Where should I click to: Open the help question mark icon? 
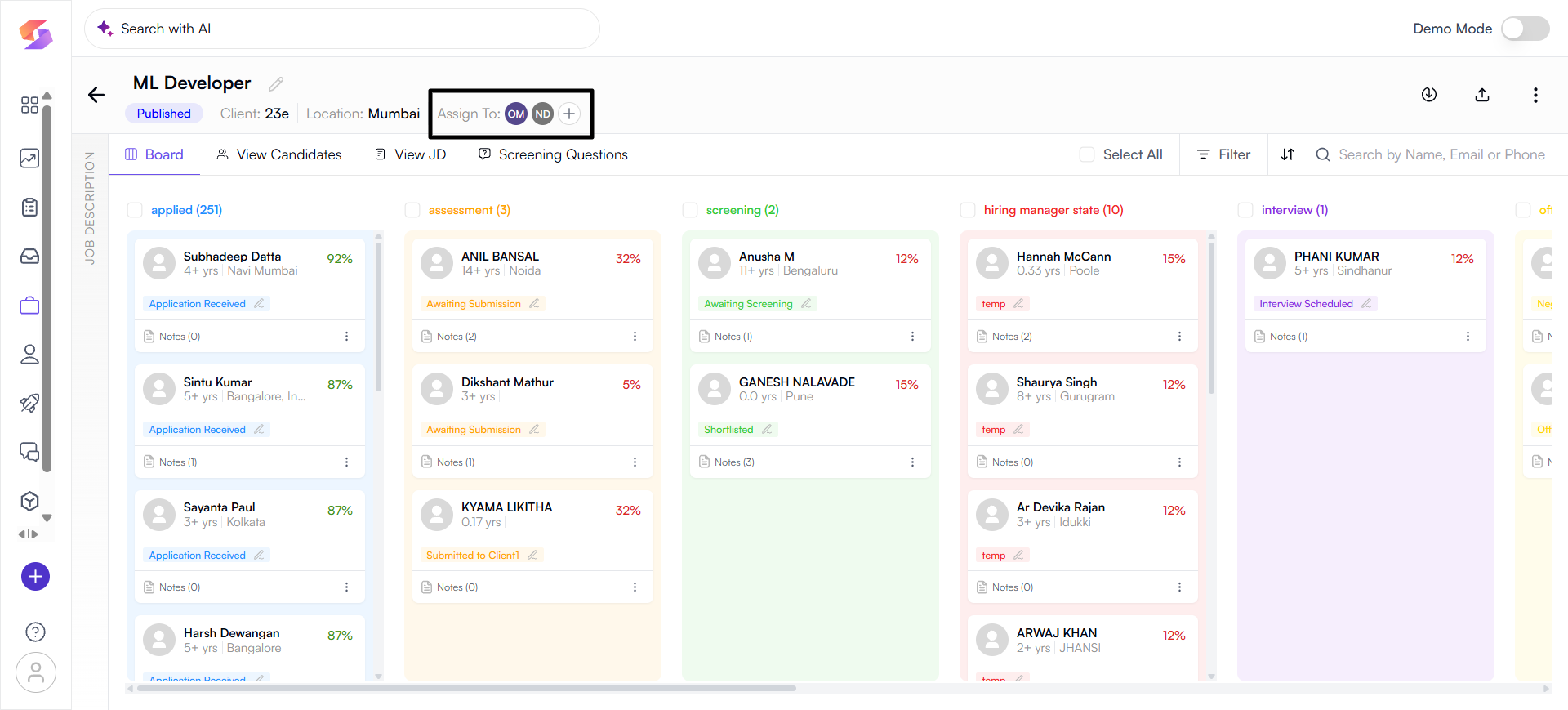[35, 632]
